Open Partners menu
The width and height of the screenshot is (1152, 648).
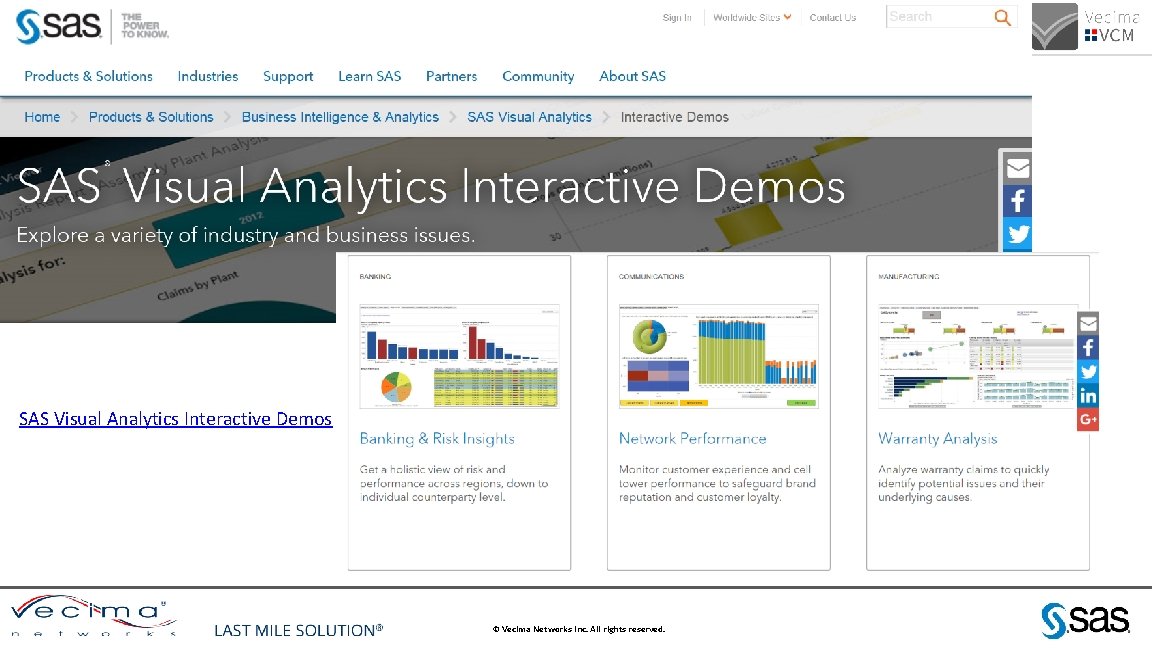coord(451,76)
